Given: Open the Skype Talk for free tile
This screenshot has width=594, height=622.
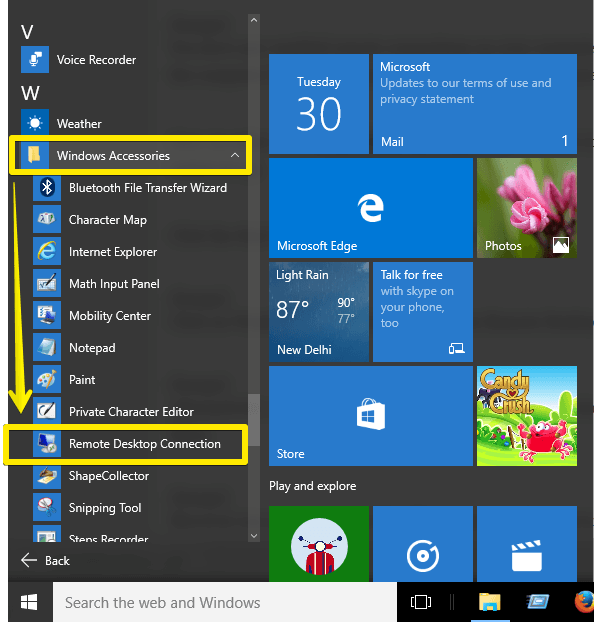Looking at the screenshot, I should pyautogui.click(x=423, y=312).
